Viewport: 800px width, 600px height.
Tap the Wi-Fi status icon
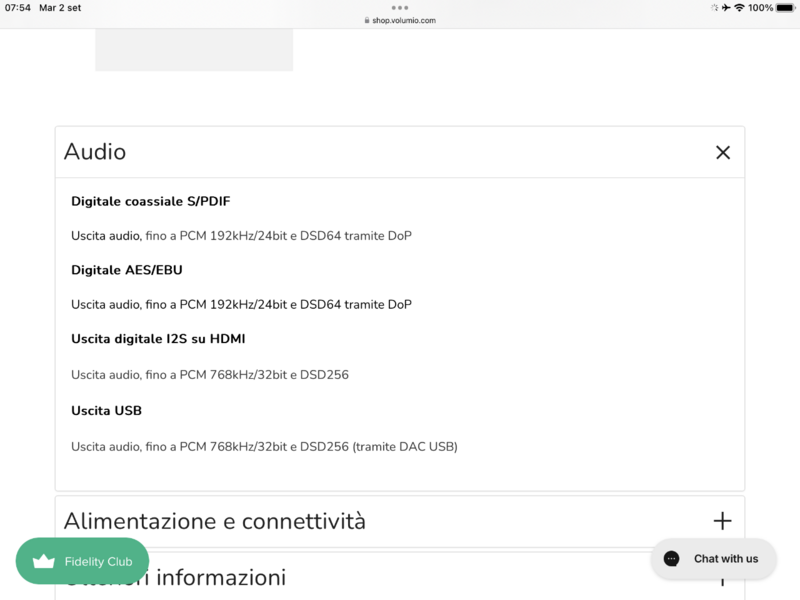tap(739, 8)
